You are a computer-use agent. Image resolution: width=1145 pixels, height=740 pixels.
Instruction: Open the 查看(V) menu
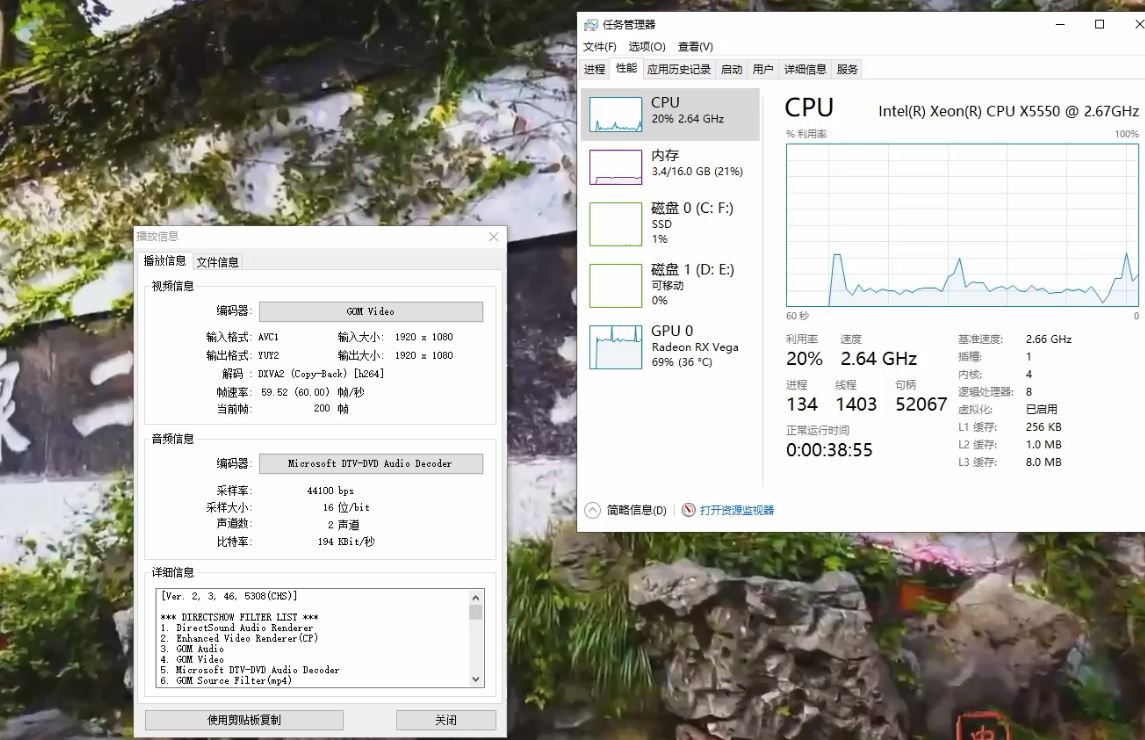(x=696, y=46)
